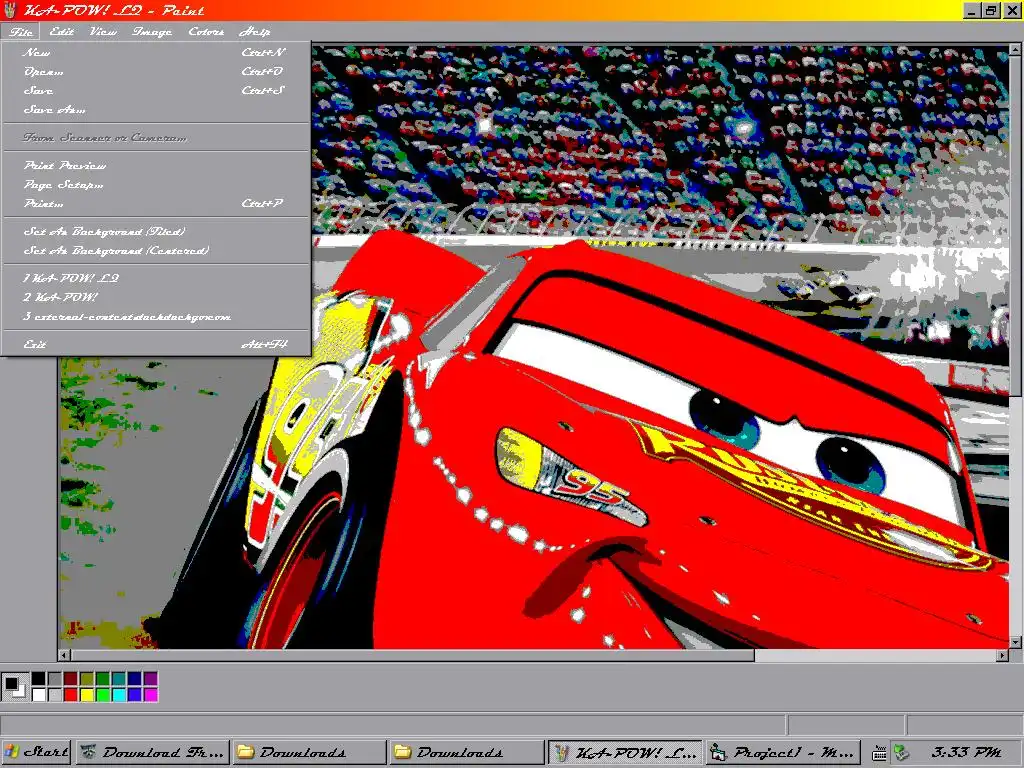Screen dimensions: 1024x768
Task: Restore down the Paint window
Action: pyautogui.click(x=991, y=10)
